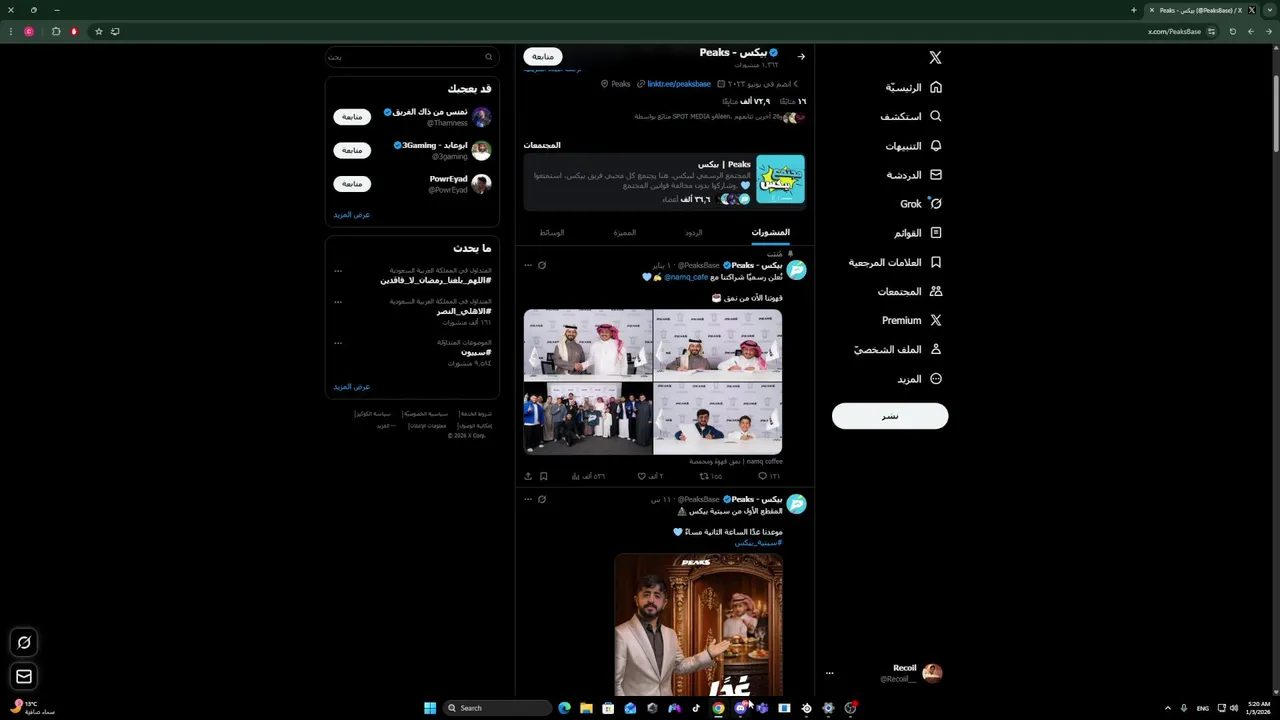Open more options on the pinned post
The width and height of the screenshot is (1280, 720).
point(528,265)
